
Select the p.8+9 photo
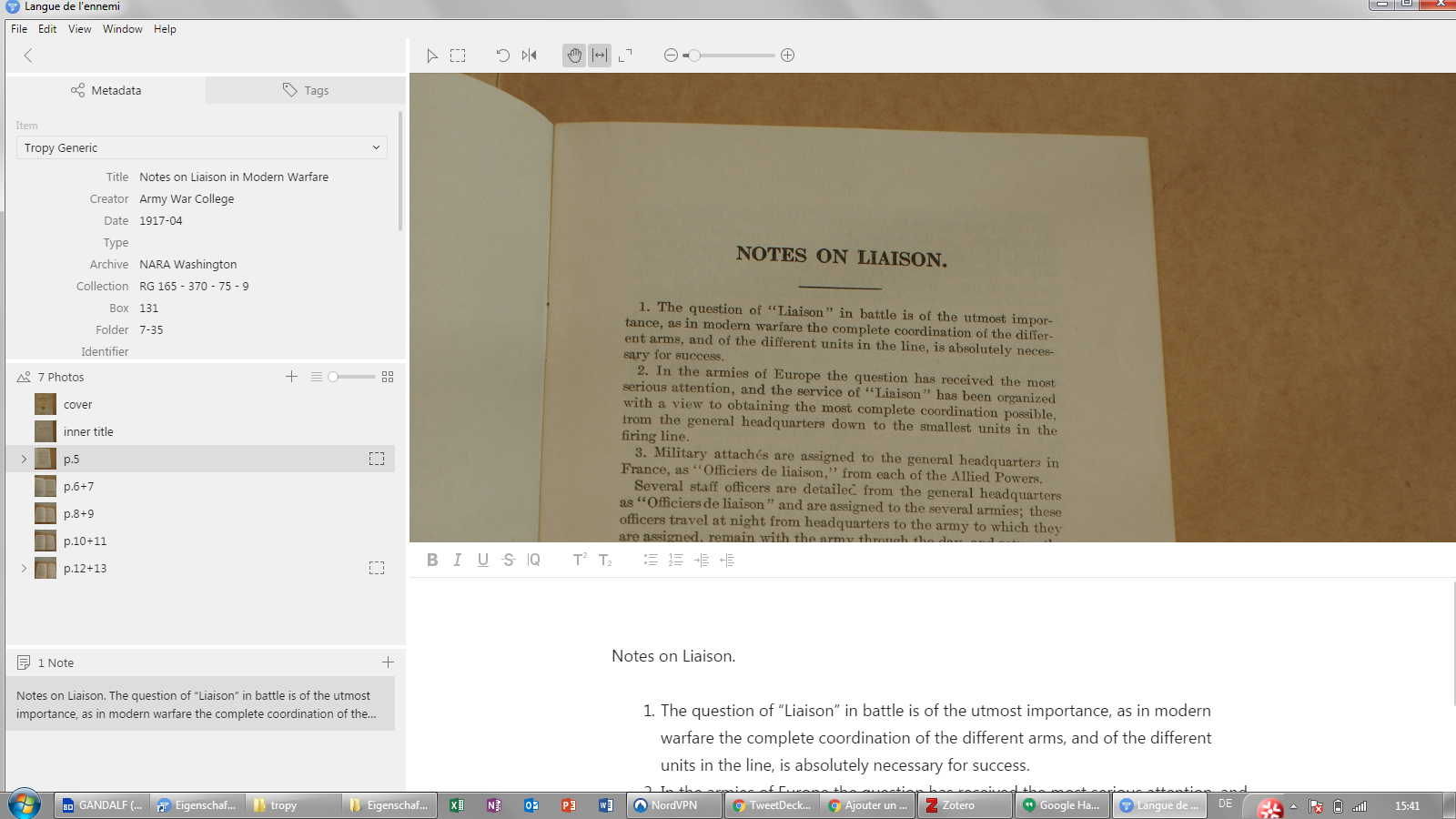tap(200, 513)
